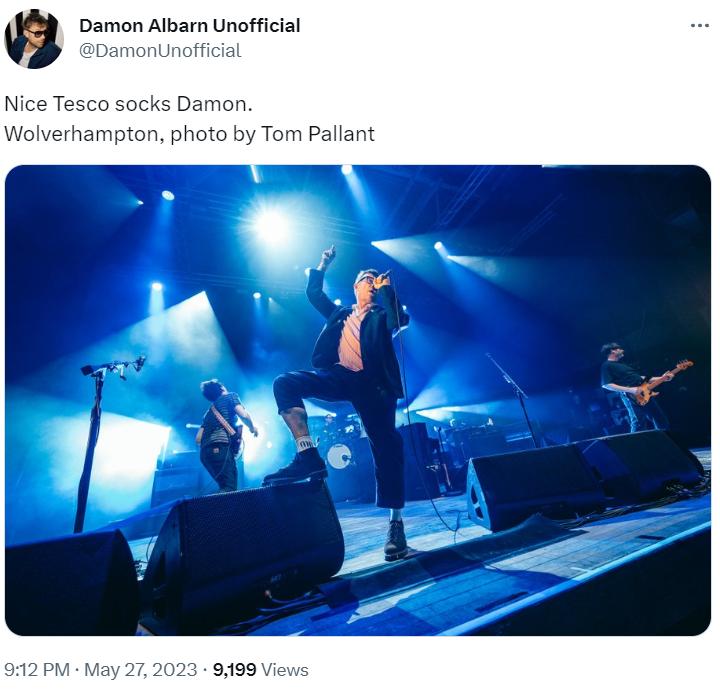Click the 'Wolverhampton, photo by Tom Pallant' line
Image resolution: width=720 pixels, height=689 pixels.
[189, 133]
